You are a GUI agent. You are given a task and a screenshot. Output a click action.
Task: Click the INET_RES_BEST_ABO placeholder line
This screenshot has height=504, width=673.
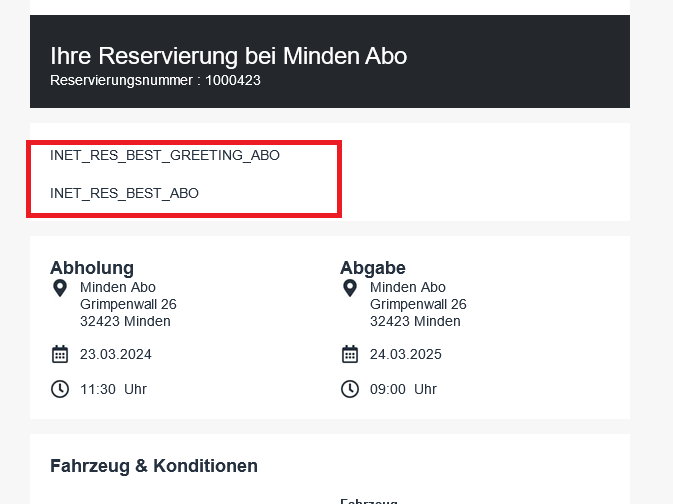(x=124, y=193)
